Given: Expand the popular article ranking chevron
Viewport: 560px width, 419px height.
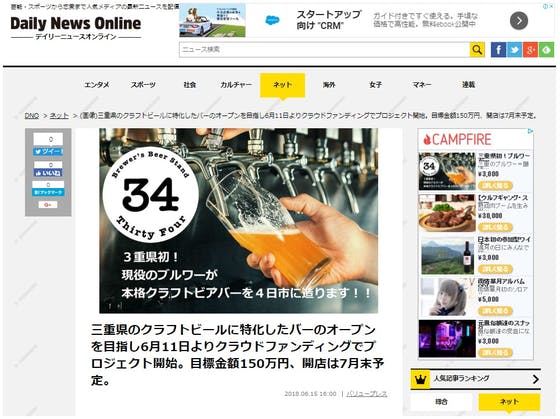Looking at the screenshot, I should 535,379.
